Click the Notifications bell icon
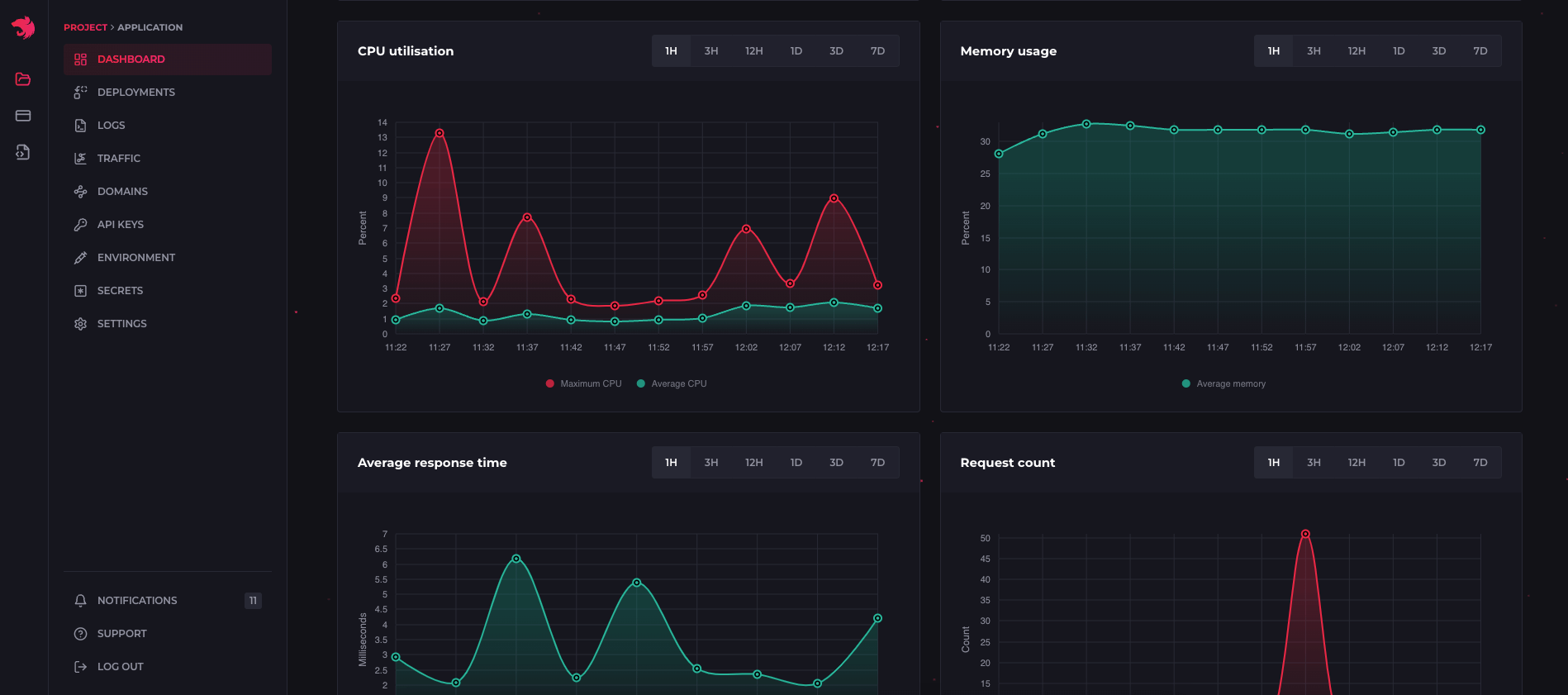Viewport: 1568px width, 695px height. 80,601
